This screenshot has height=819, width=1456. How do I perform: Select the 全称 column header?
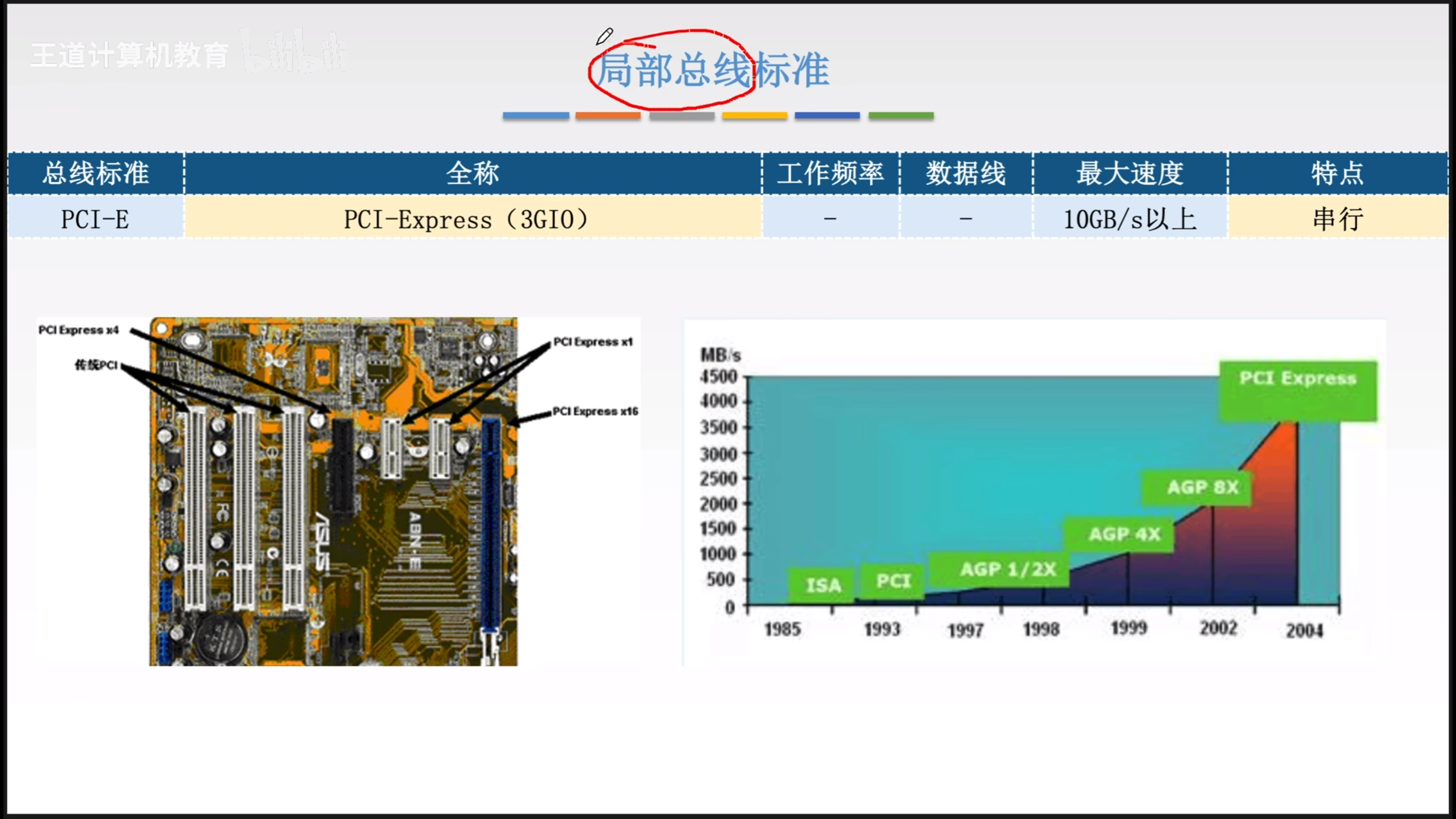[472, 173]
